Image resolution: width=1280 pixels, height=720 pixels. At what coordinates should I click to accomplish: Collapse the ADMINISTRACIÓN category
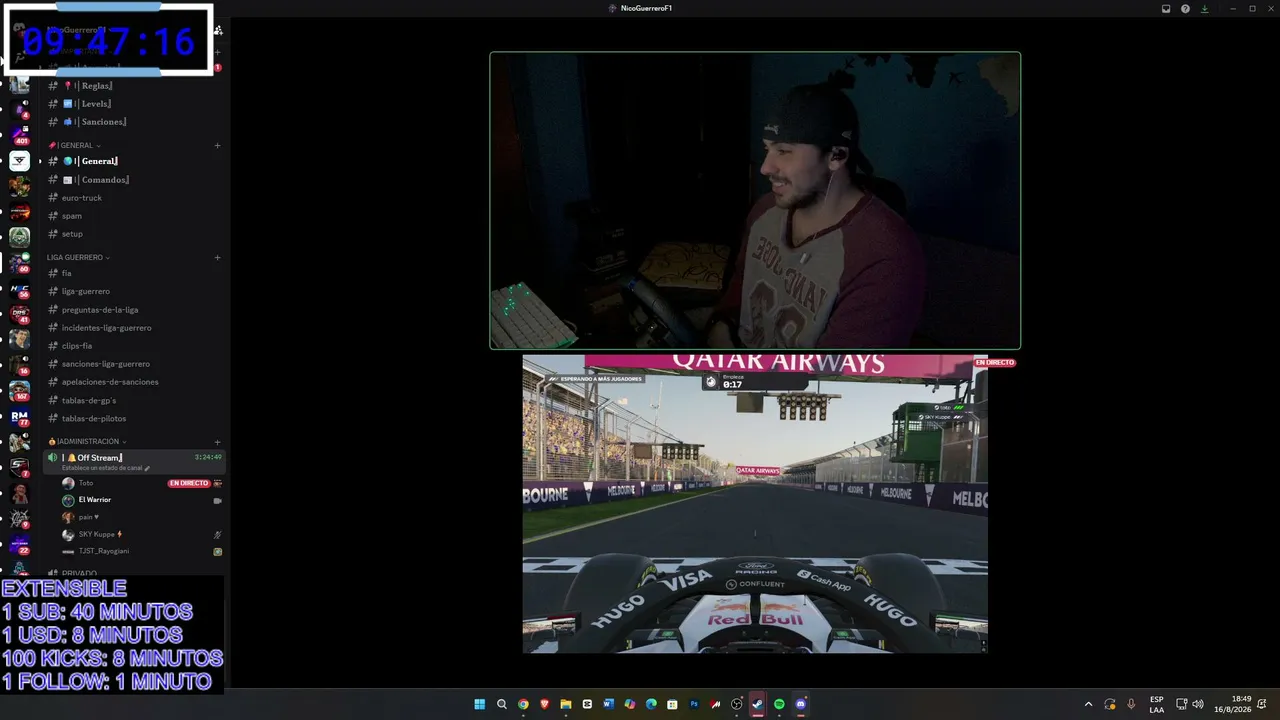click(x=87, y=442)
